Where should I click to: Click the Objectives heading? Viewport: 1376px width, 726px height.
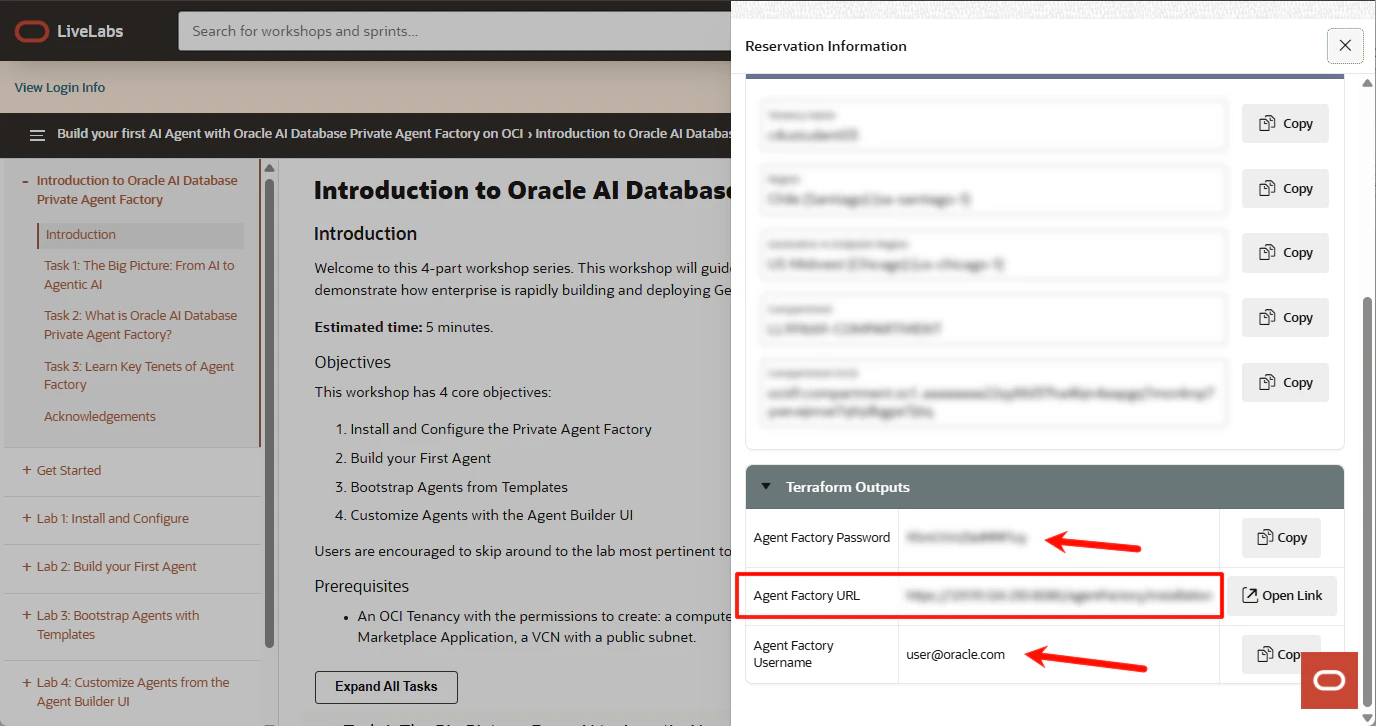point(353,362)
